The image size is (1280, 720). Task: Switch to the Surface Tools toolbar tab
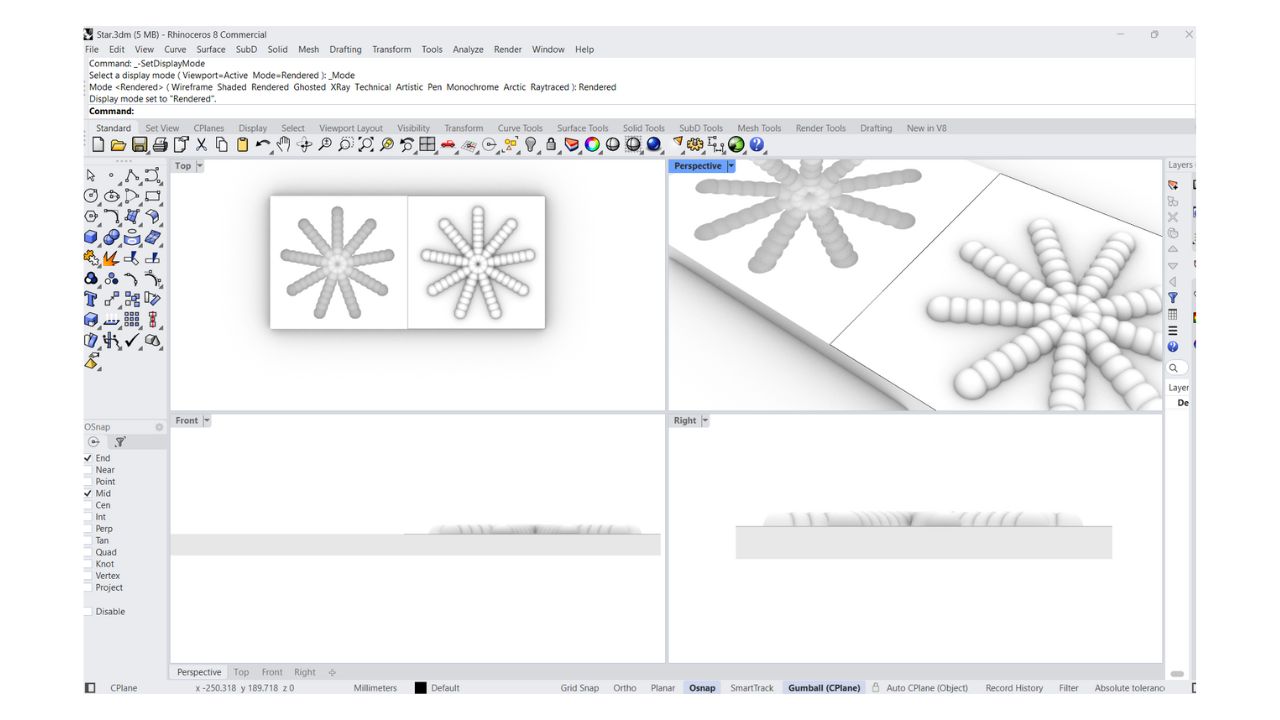(x=582, y=128)
